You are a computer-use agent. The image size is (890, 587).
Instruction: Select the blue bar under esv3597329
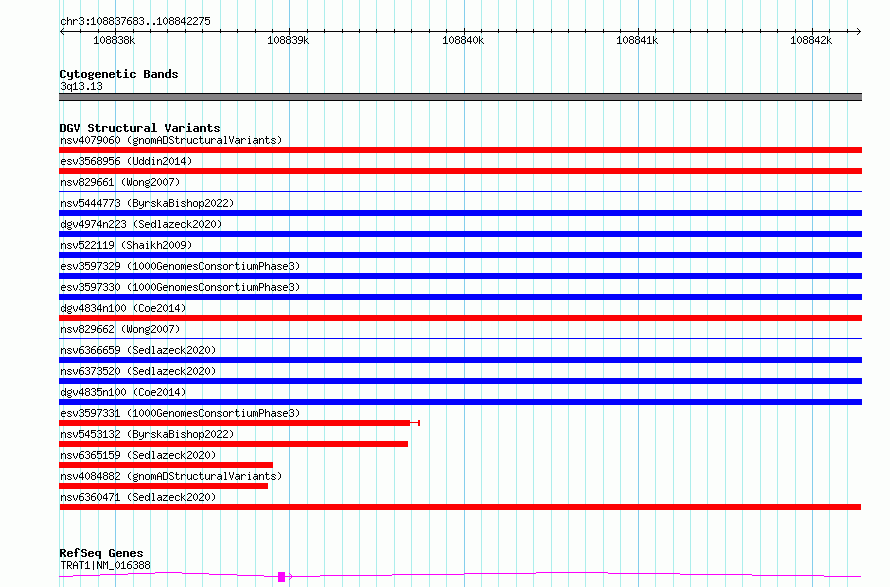[x=460, y=276]
